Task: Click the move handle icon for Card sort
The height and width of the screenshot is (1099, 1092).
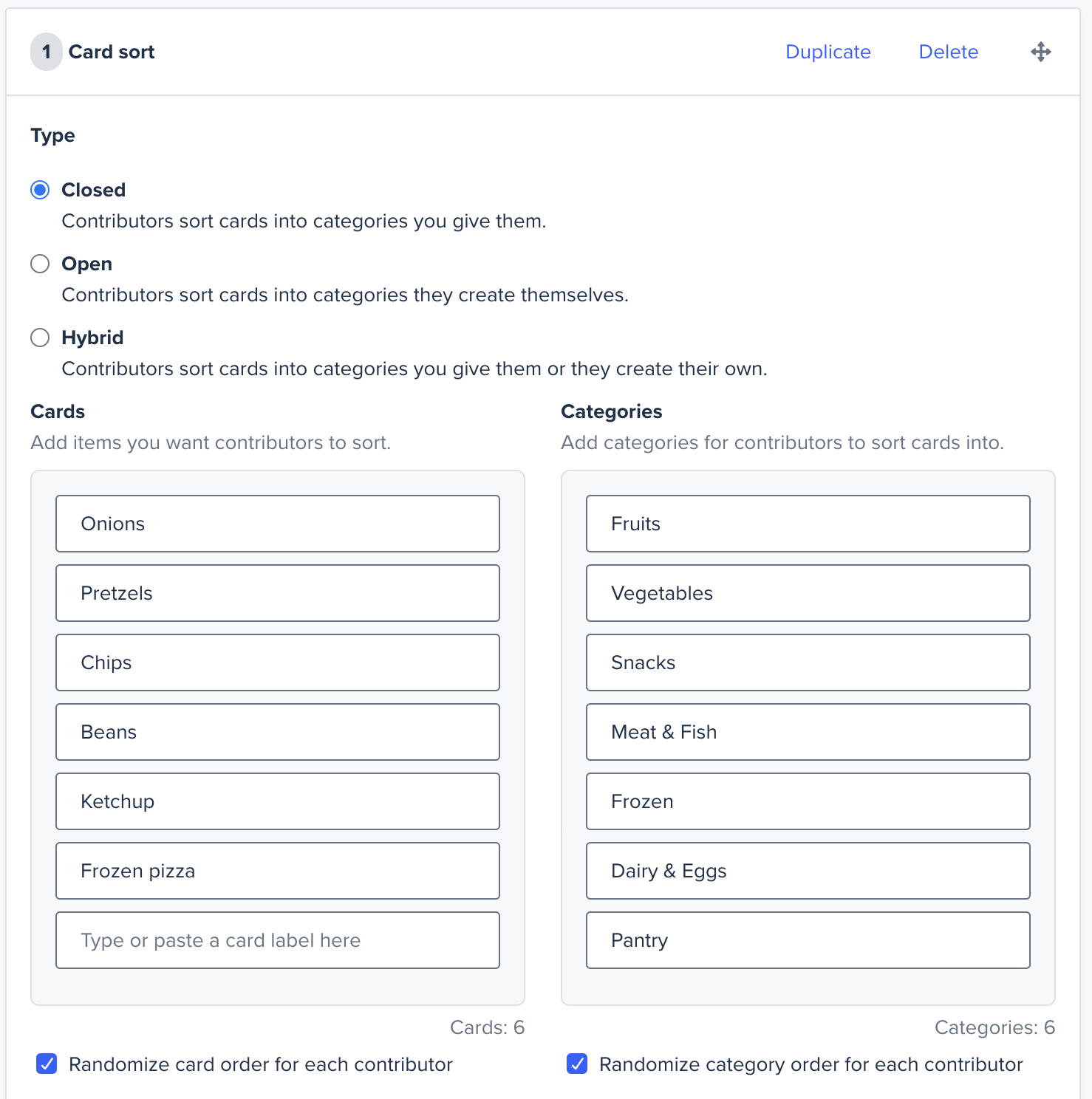Action: (1040, 52)
